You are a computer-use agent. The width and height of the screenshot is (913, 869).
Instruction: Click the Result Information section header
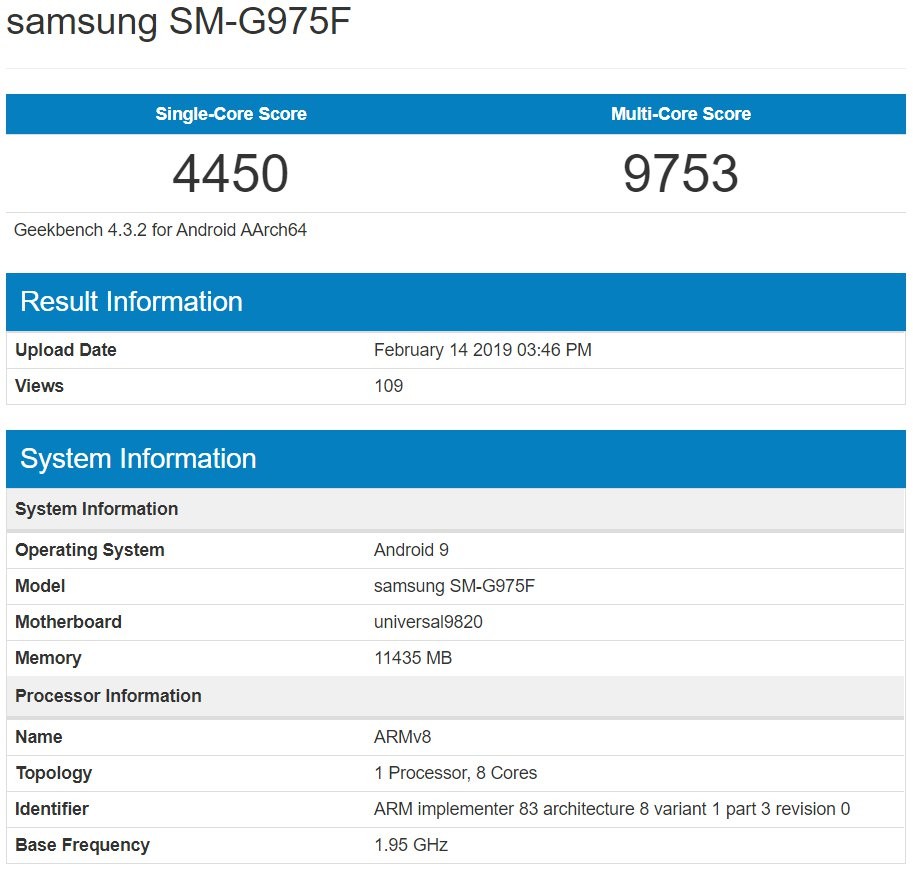(x=131, y=302)
